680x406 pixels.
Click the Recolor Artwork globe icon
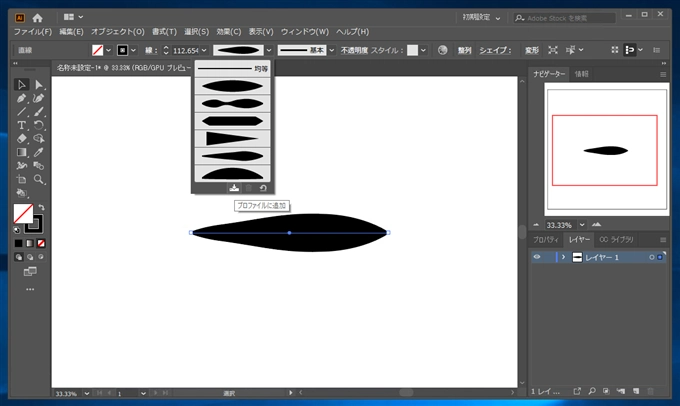[x=442, y=50]
